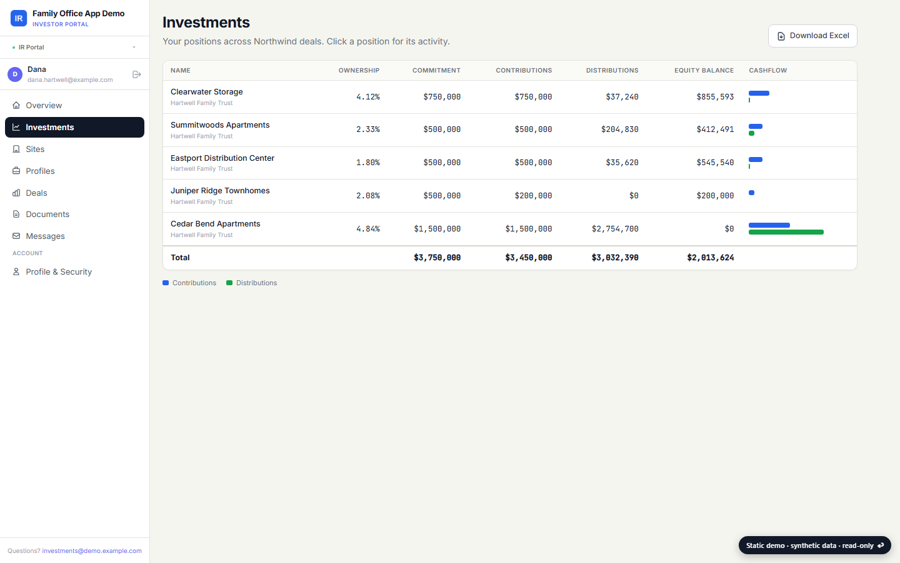This screenshot has width=900, height=563.
Task: Click the $2,013,624 total equity balance
Action: click(711, 258)
